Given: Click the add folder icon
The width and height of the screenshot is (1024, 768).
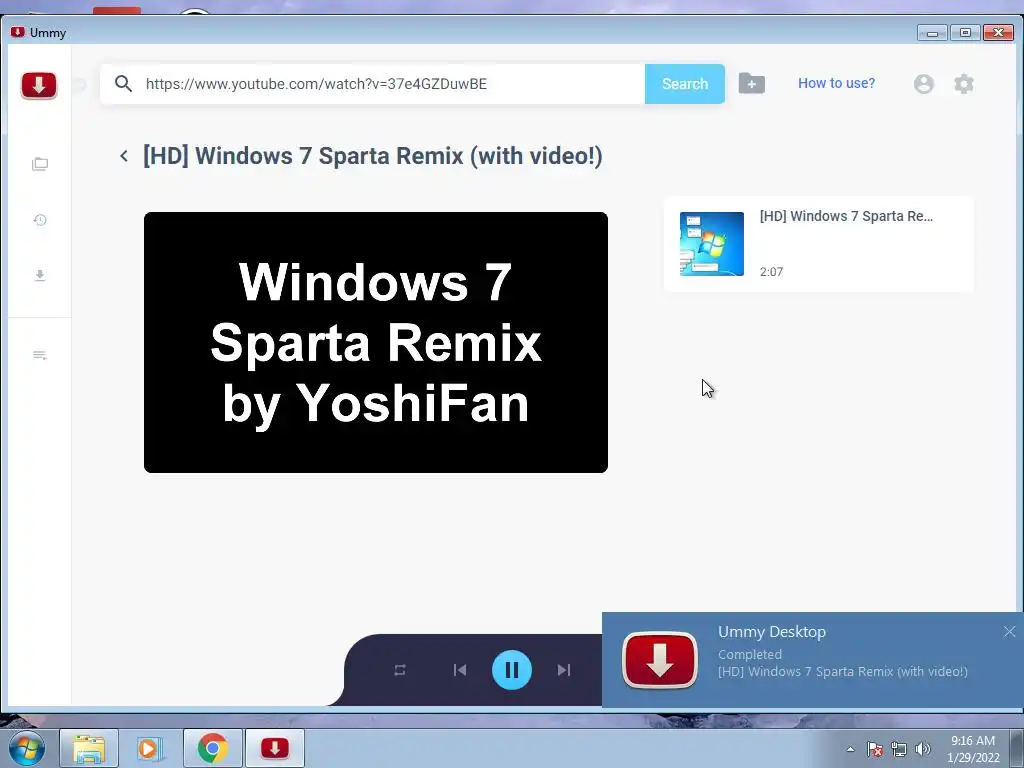Looking at the screenshot, I should (752, 84).
